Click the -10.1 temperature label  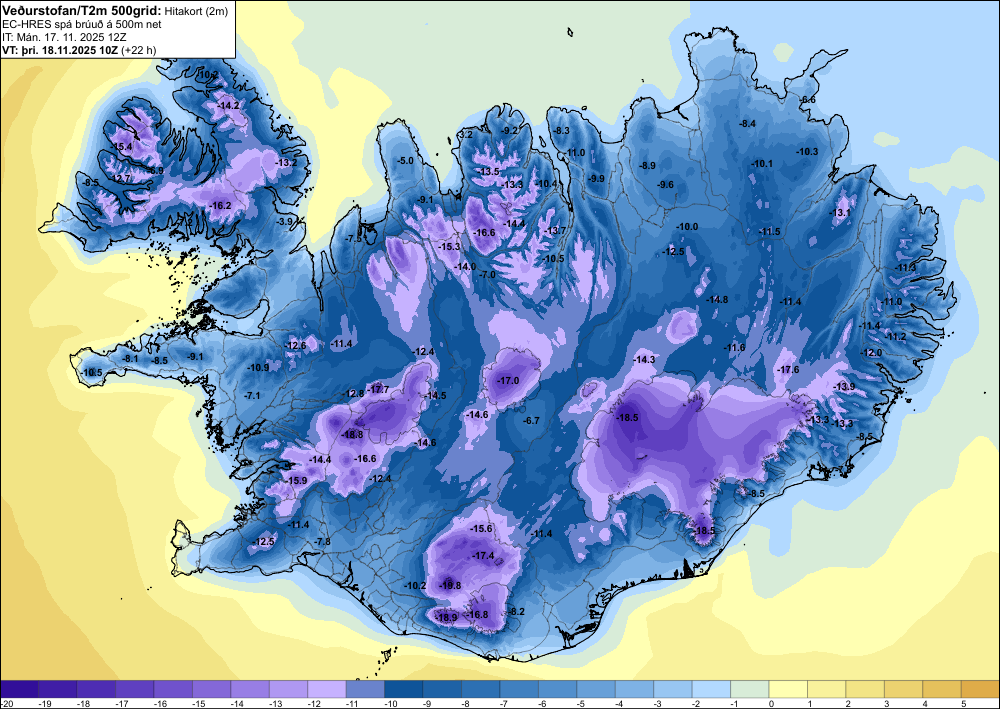762,164
